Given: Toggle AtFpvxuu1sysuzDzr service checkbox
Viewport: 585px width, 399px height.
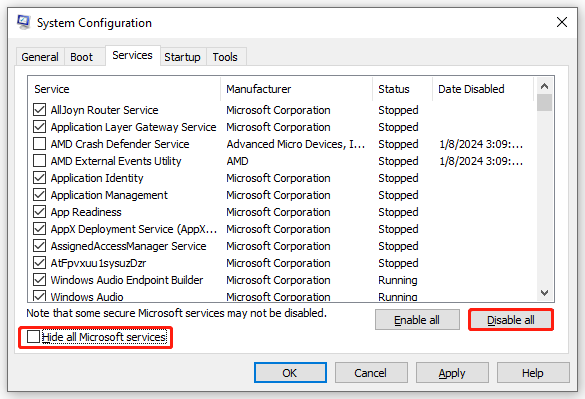Looking at the screenshot, I should (x=40, y=263).
